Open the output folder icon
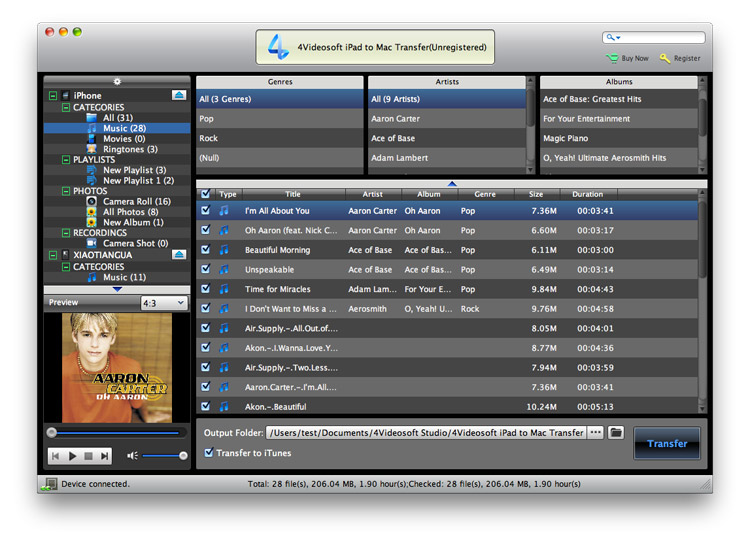 [x=616, y=433]
